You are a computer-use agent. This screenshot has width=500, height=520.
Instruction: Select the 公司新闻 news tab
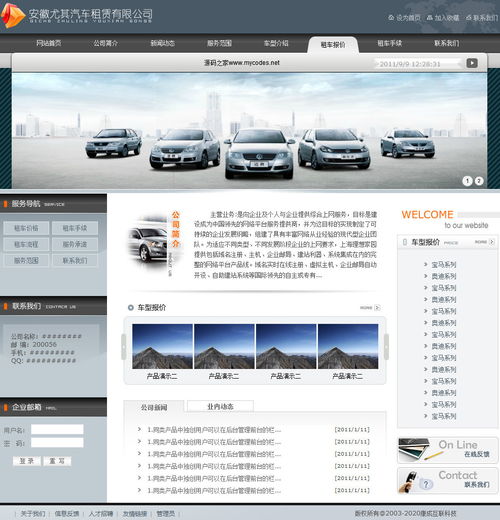[154, 407]
